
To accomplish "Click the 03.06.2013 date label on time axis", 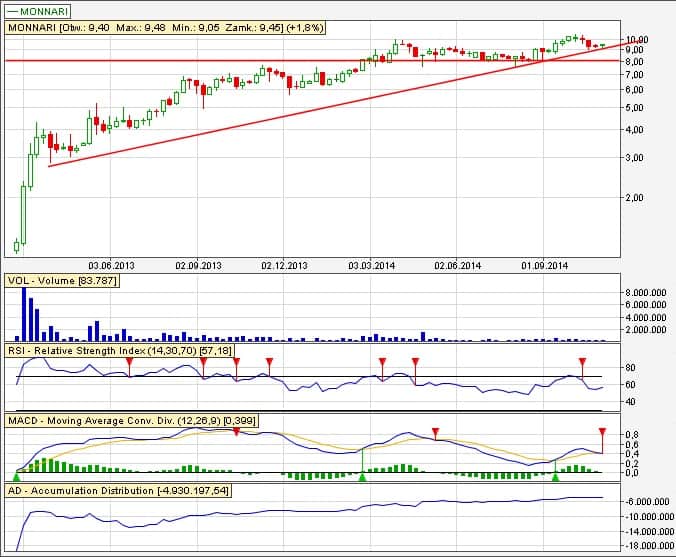I will pyautogui.click(x=113, y=265).
